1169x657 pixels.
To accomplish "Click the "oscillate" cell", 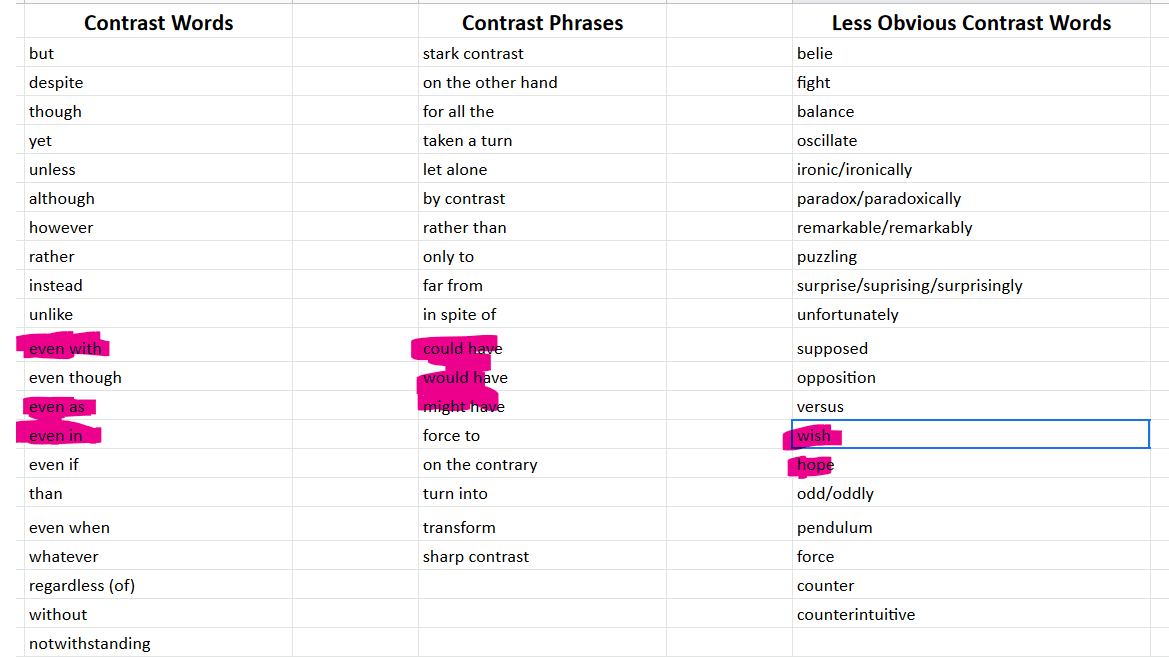I will click(827, 141).
